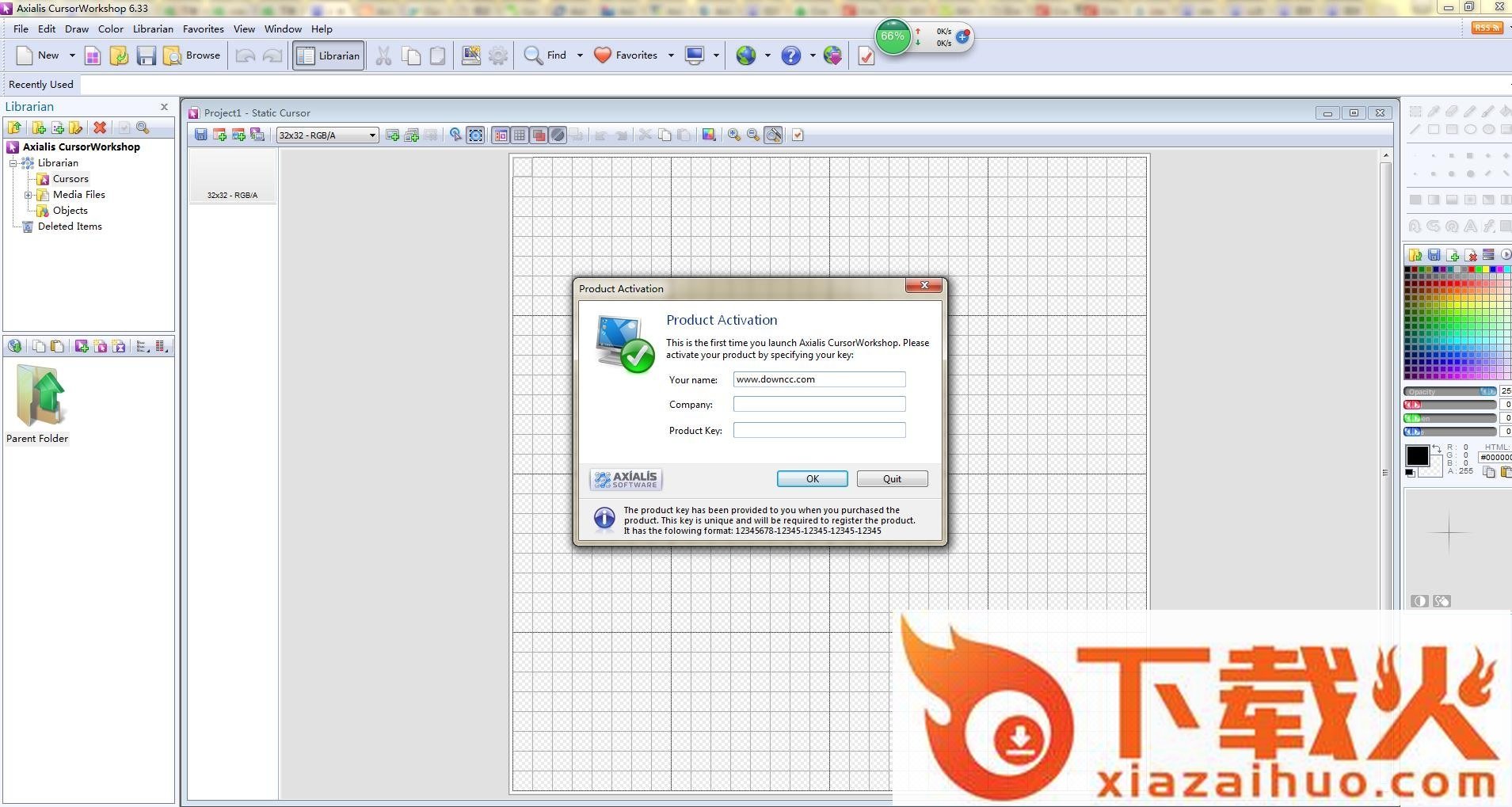Image resolution: width=1512 pixels, height=807 pixels.
Task: Click the black foreground color swatch
Action: coord(1417,456)
